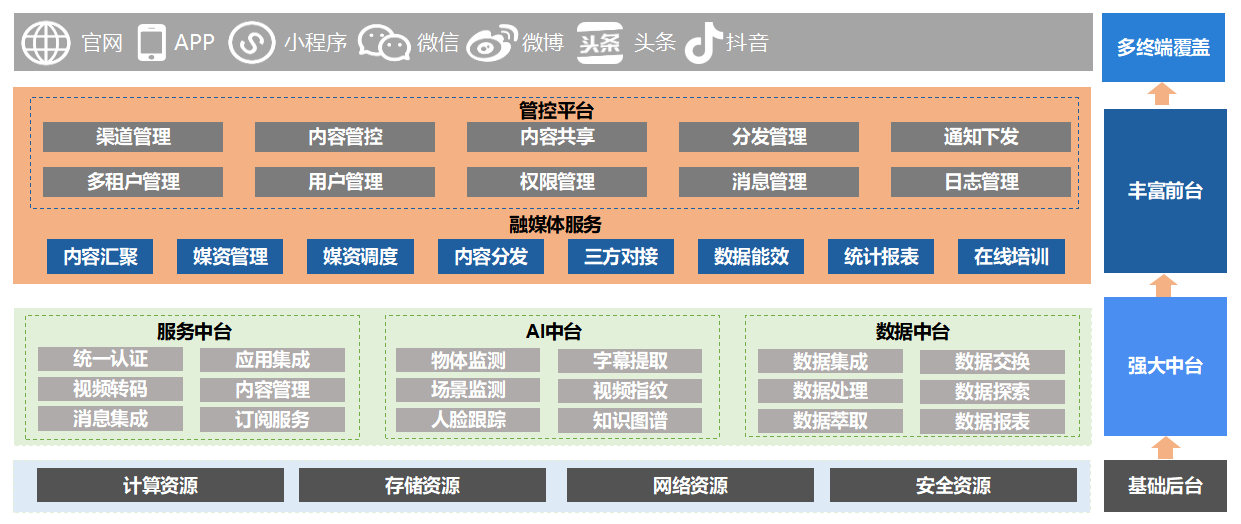Click the 管控平台 heading

[x=556, y=110]
